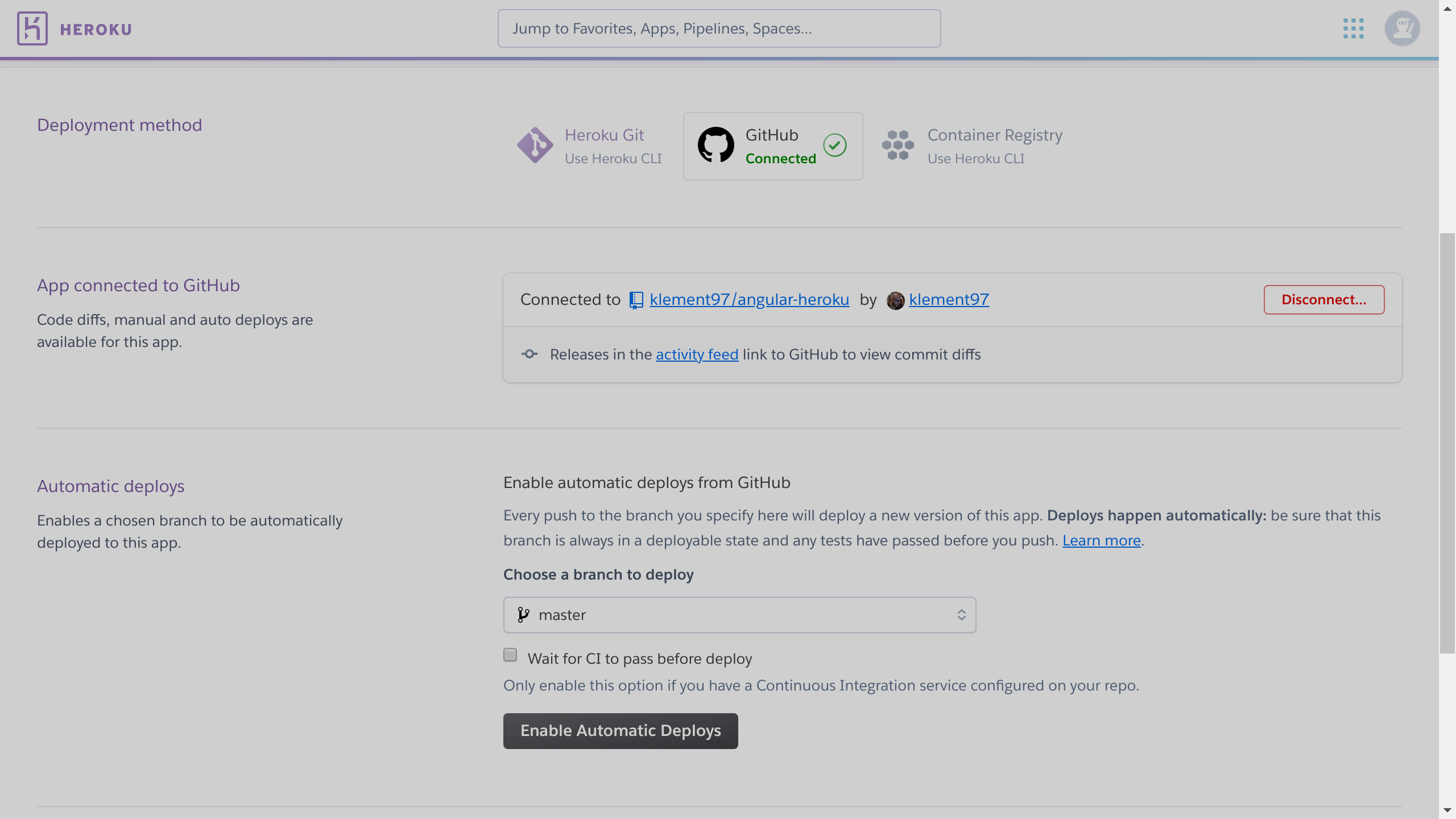Click the klement97 user avatar
This screenshot has height=819, width=1456.
pyautogui.click(x=895, y=300)
